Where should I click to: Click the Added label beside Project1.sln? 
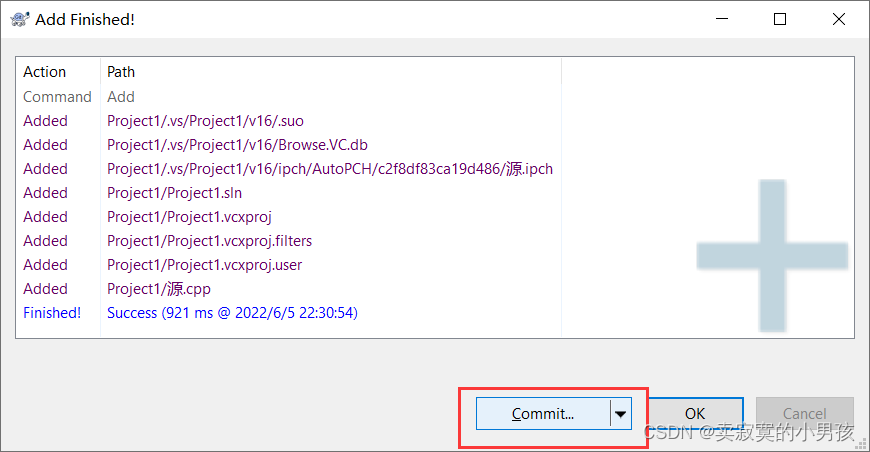(x=45, y=193)
